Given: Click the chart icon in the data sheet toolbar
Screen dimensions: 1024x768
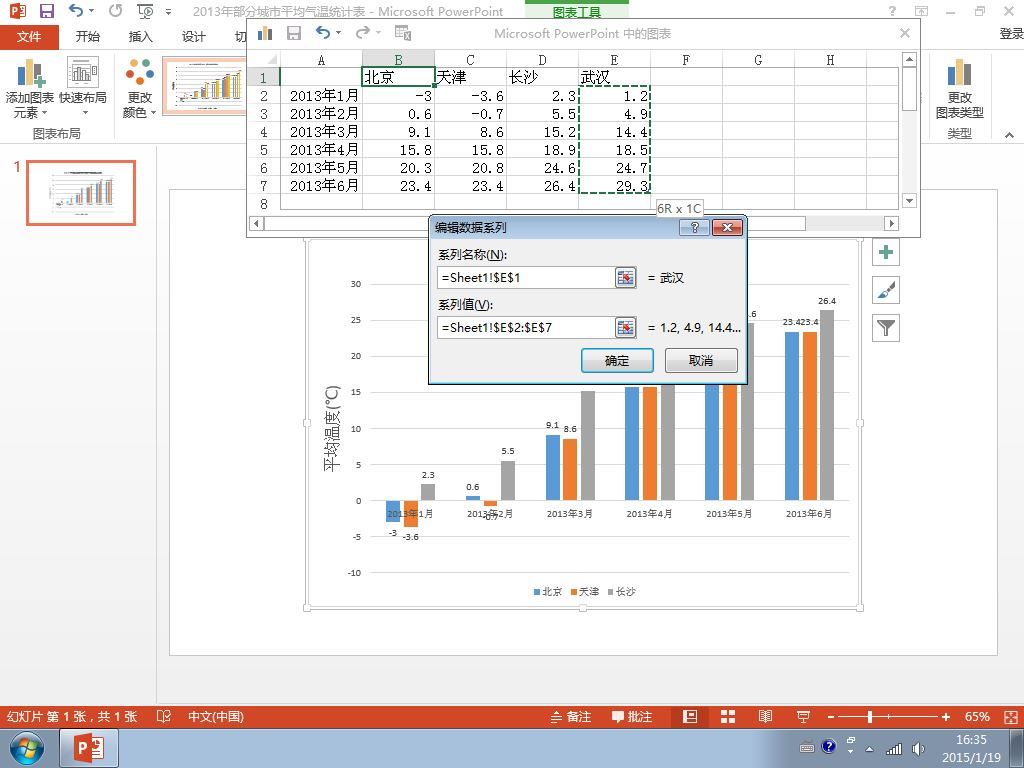Looking at the screenshot, I should tap(265, 33).
